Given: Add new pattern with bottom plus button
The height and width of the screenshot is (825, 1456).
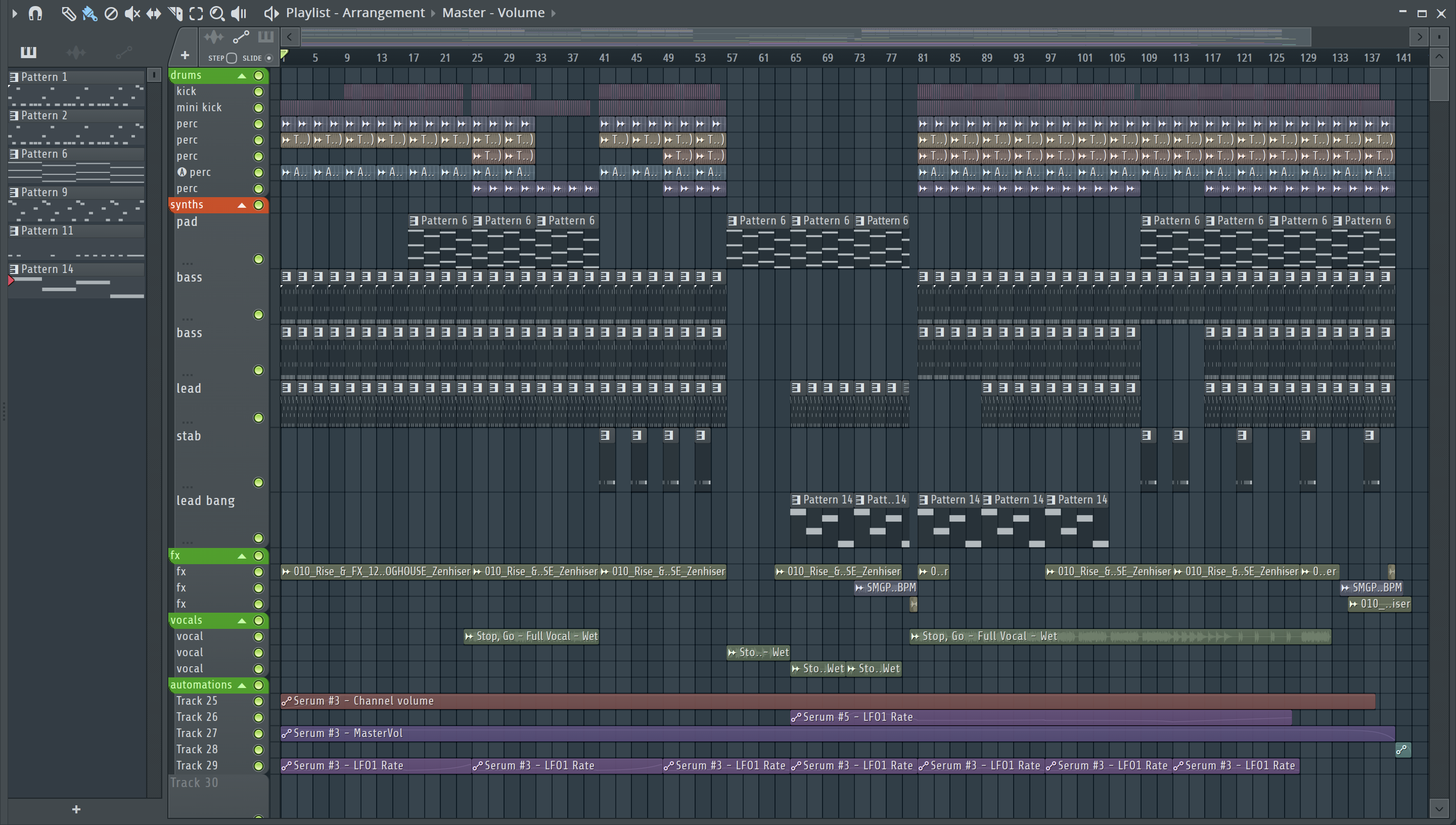Looking at the screenshot, I should click(x=76, y=809).
